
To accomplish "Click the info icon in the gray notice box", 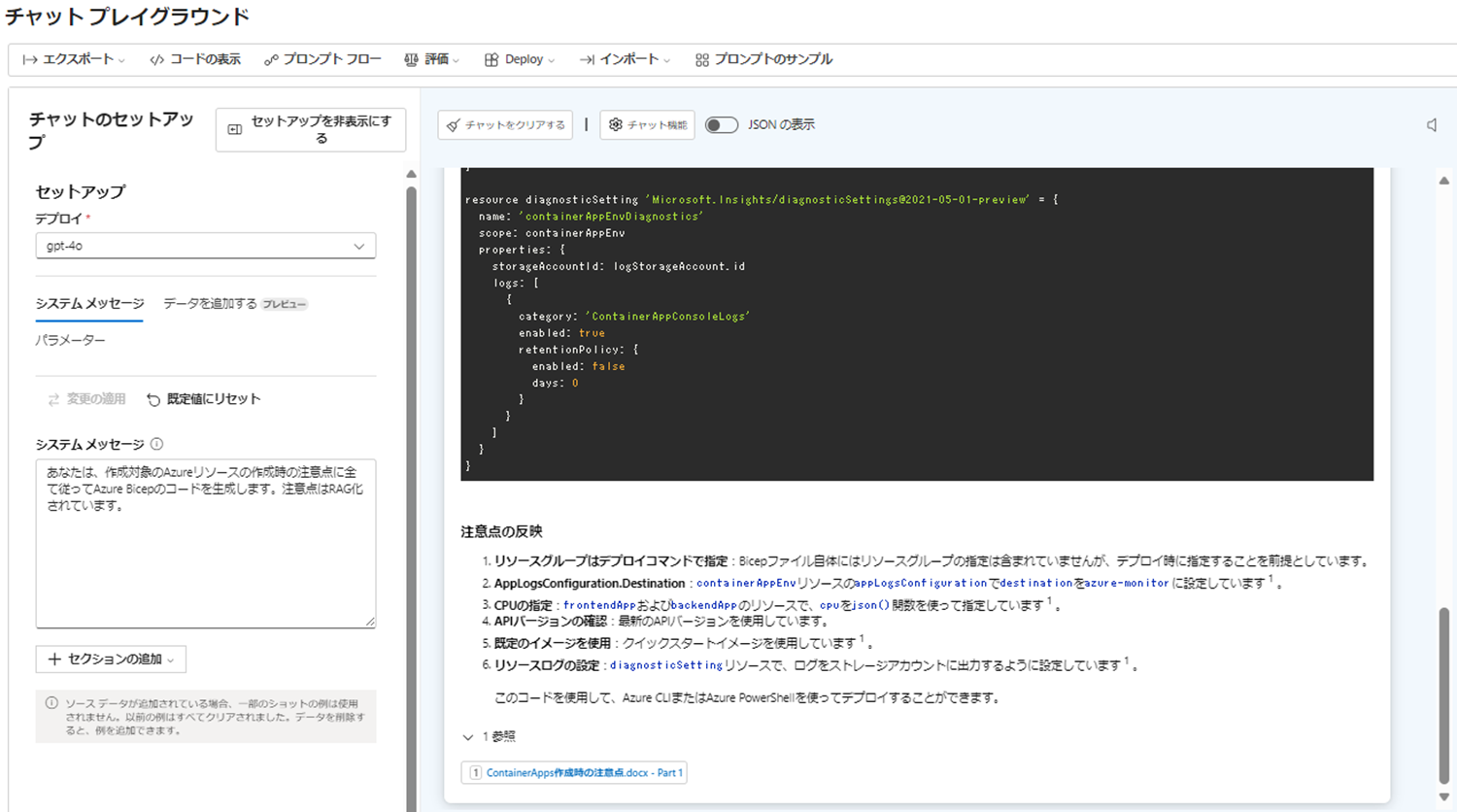I will point(52,703).
